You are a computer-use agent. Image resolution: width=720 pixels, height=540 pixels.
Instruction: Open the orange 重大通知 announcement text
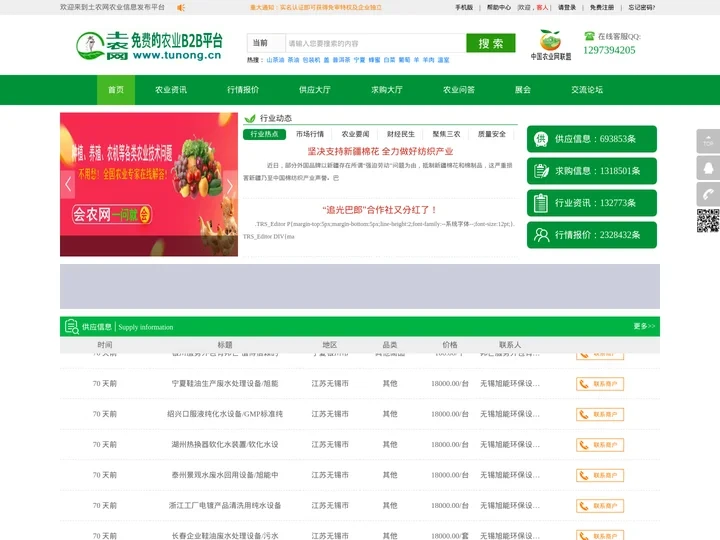(x=315, y=7)
